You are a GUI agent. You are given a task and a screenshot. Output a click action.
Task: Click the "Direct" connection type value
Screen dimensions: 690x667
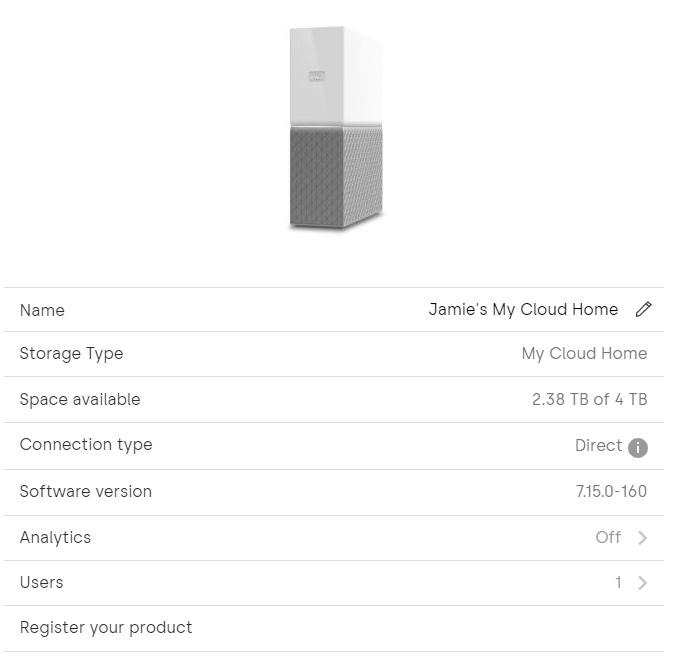click(x=598, y=446)
